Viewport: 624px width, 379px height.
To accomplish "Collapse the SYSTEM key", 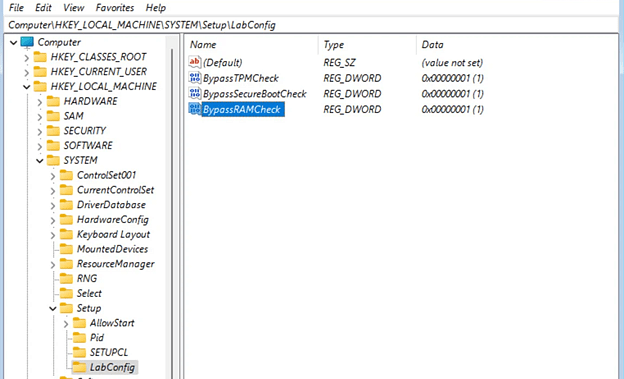I will 39,160.
